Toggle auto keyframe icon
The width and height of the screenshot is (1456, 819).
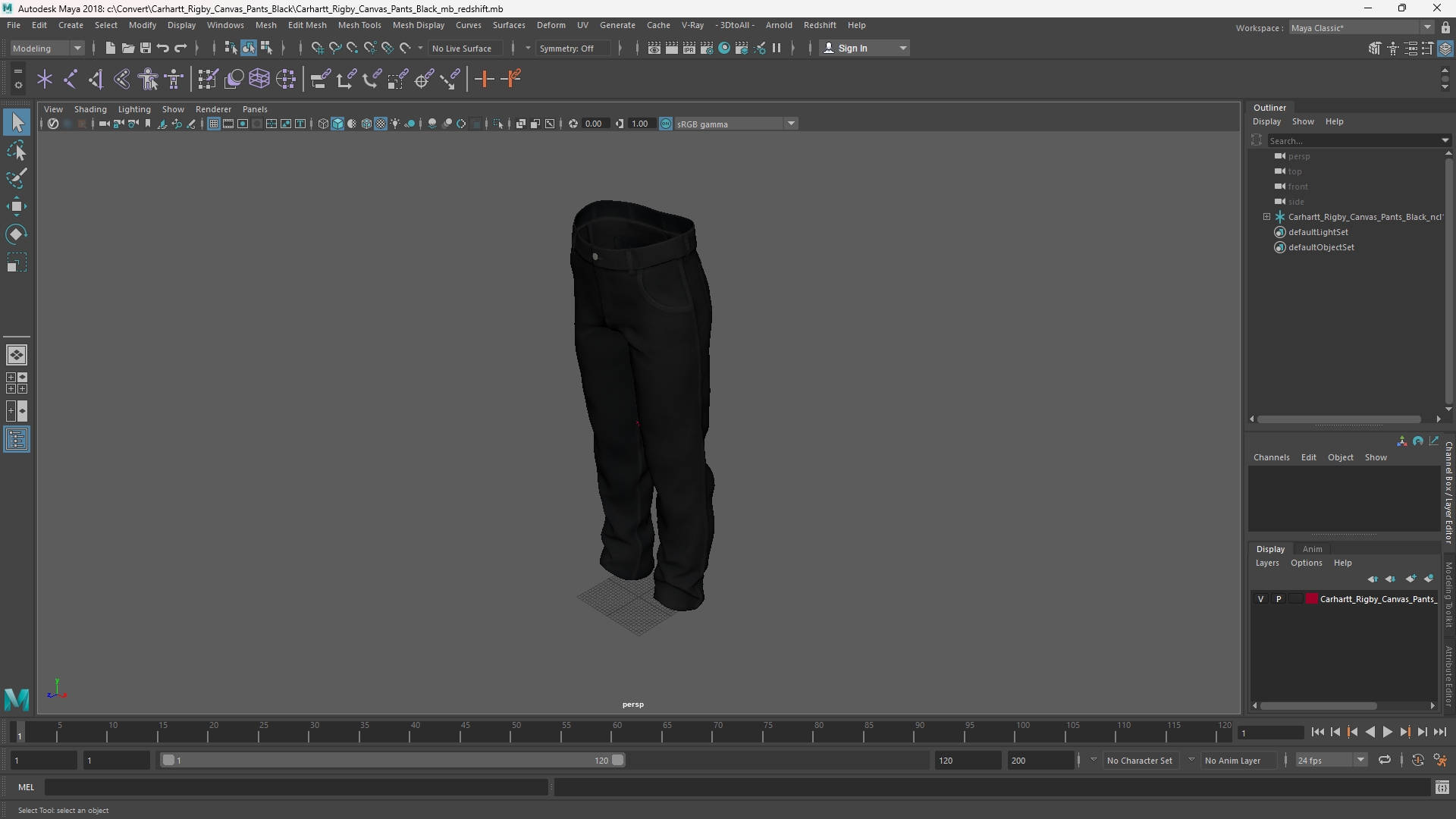click(x=1417, y=760)
